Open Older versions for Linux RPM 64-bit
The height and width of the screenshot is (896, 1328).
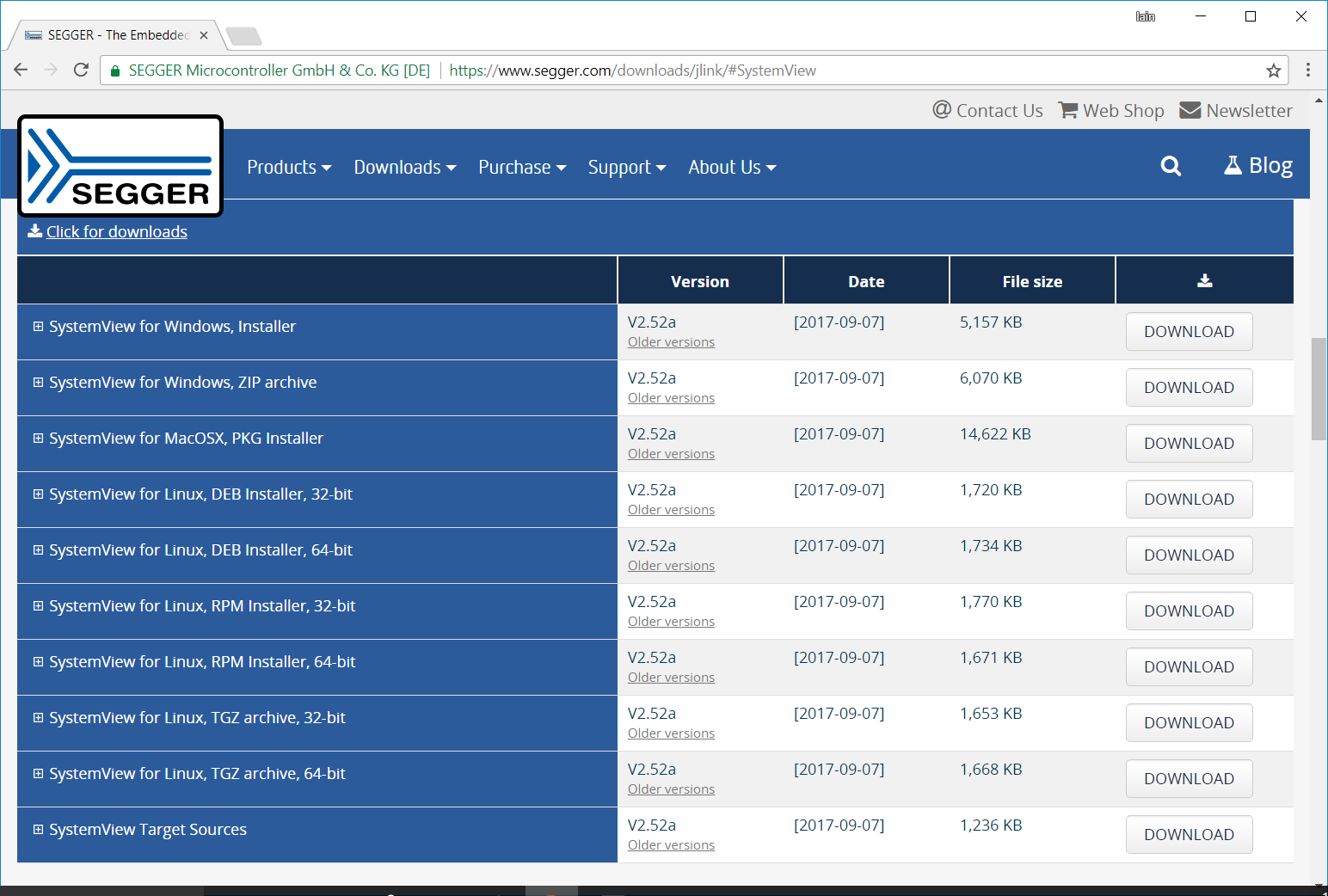click(671, 678)
